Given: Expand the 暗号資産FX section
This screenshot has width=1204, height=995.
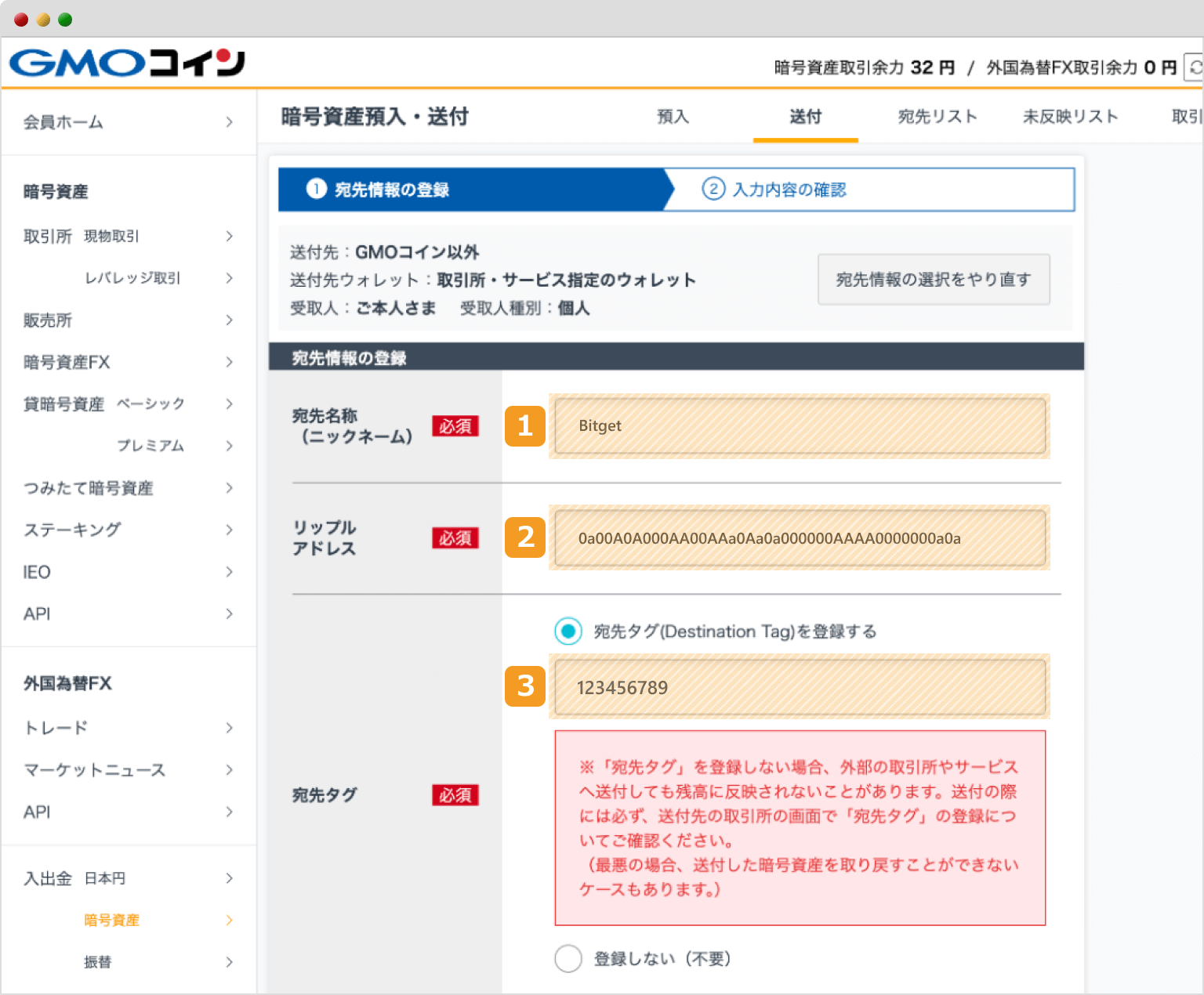Looking at the screenshot, I should [x=125, y=362].
